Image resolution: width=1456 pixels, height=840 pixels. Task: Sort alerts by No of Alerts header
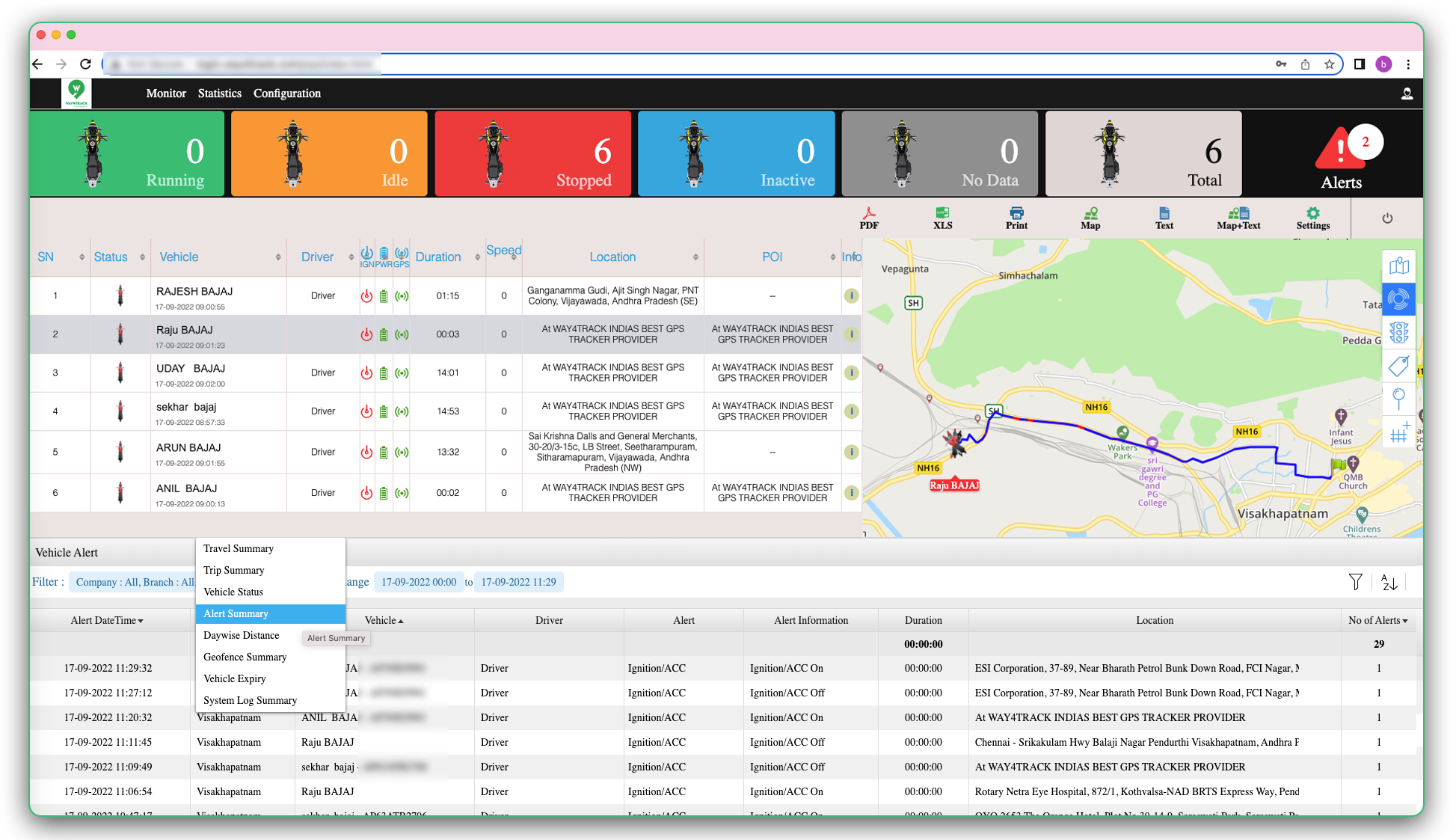pyautogui.click(x=1378, y=620)
